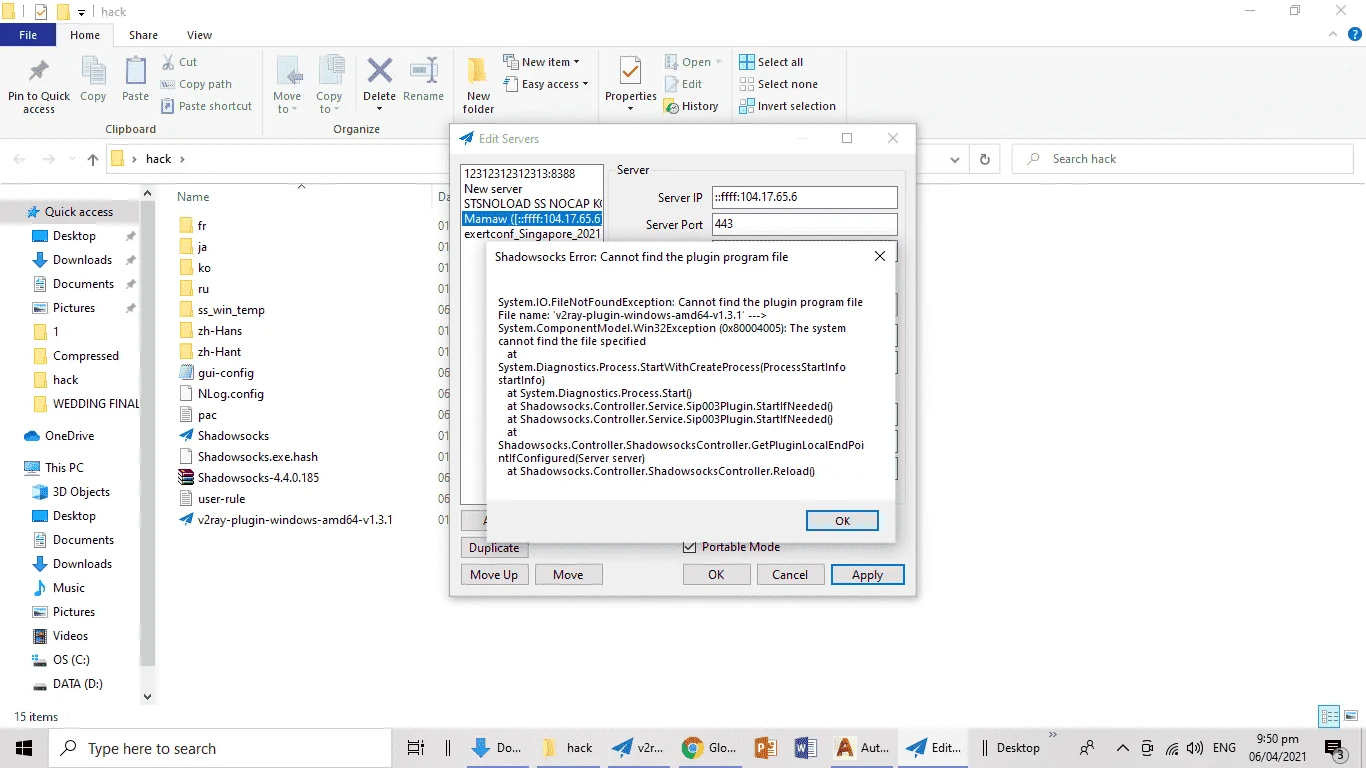
Task: Click the Copy ribbon icon
Action: tap(93, 80)
